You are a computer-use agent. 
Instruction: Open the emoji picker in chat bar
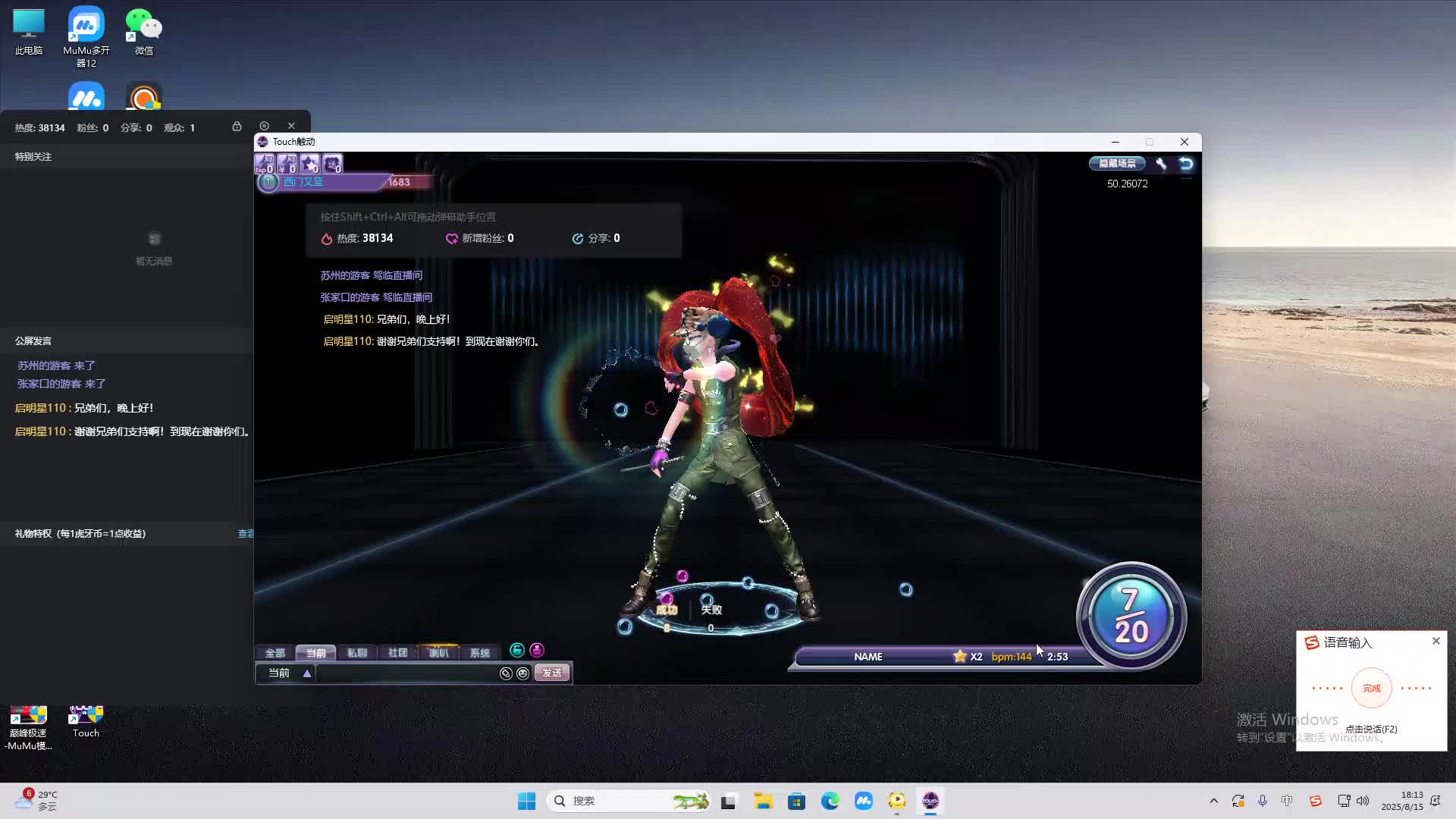click(x=522, y=673)
